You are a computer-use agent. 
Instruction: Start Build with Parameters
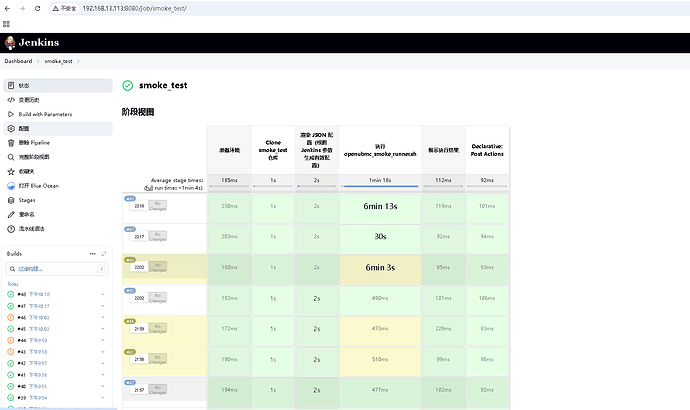46,114
